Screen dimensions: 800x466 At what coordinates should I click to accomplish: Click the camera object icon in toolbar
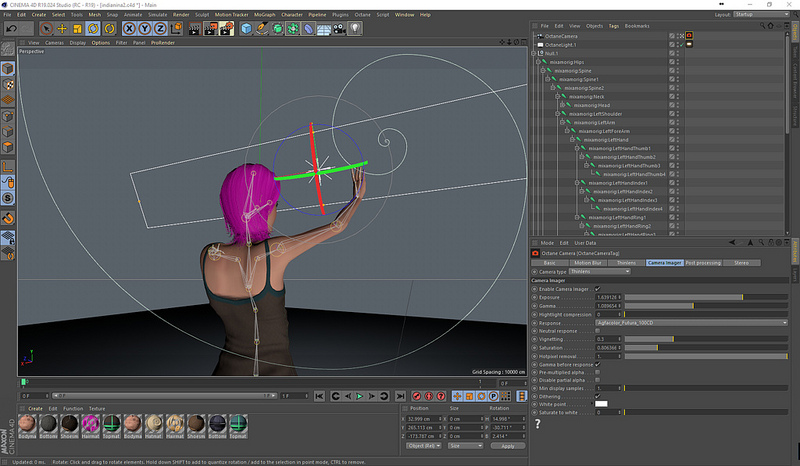tap(338, 29)
